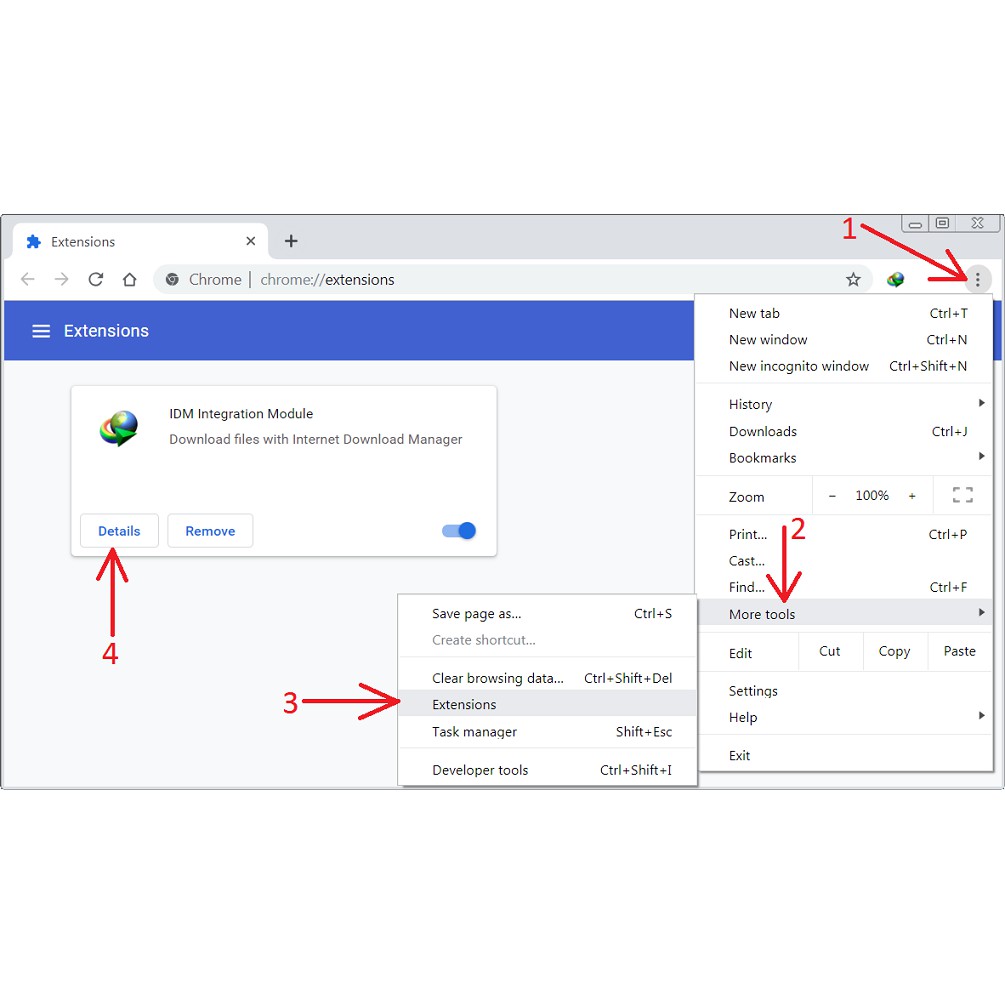The height and width of the screenshot is (1005, 1005).
Task: Select Extensions in More tools submenu
Action: coord(464,705)
